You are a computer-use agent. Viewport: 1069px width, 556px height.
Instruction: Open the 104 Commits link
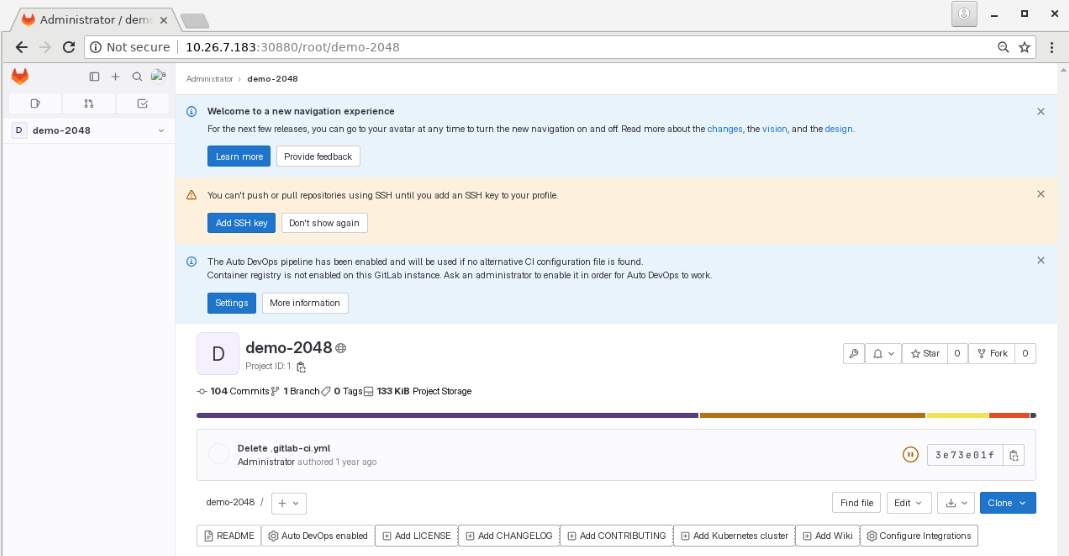click(233, 391)
